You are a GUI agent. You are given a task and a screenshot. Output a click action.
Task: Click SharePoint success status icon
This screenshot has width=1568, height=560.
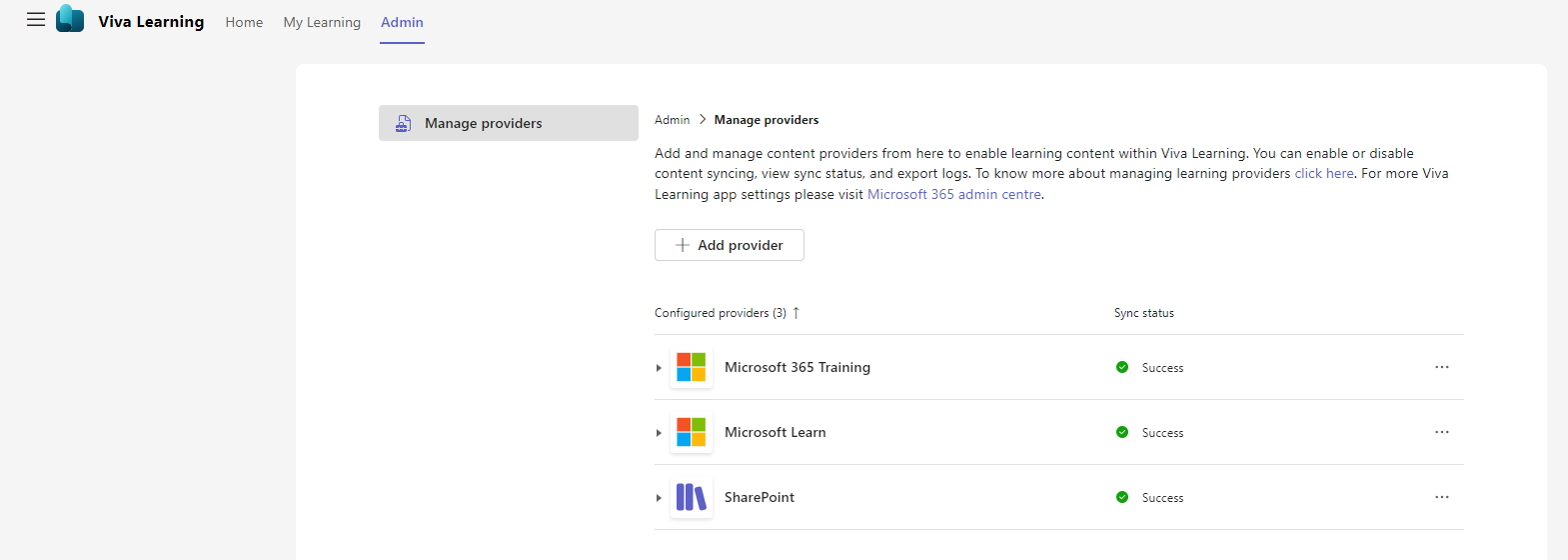tap(1122, 497)
